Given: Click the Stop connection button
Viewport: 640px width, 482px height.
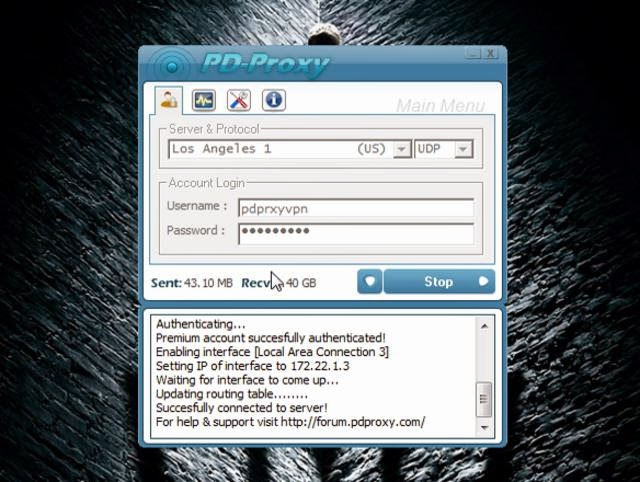Looking at the screenshot, I should (x=439, y=282).
